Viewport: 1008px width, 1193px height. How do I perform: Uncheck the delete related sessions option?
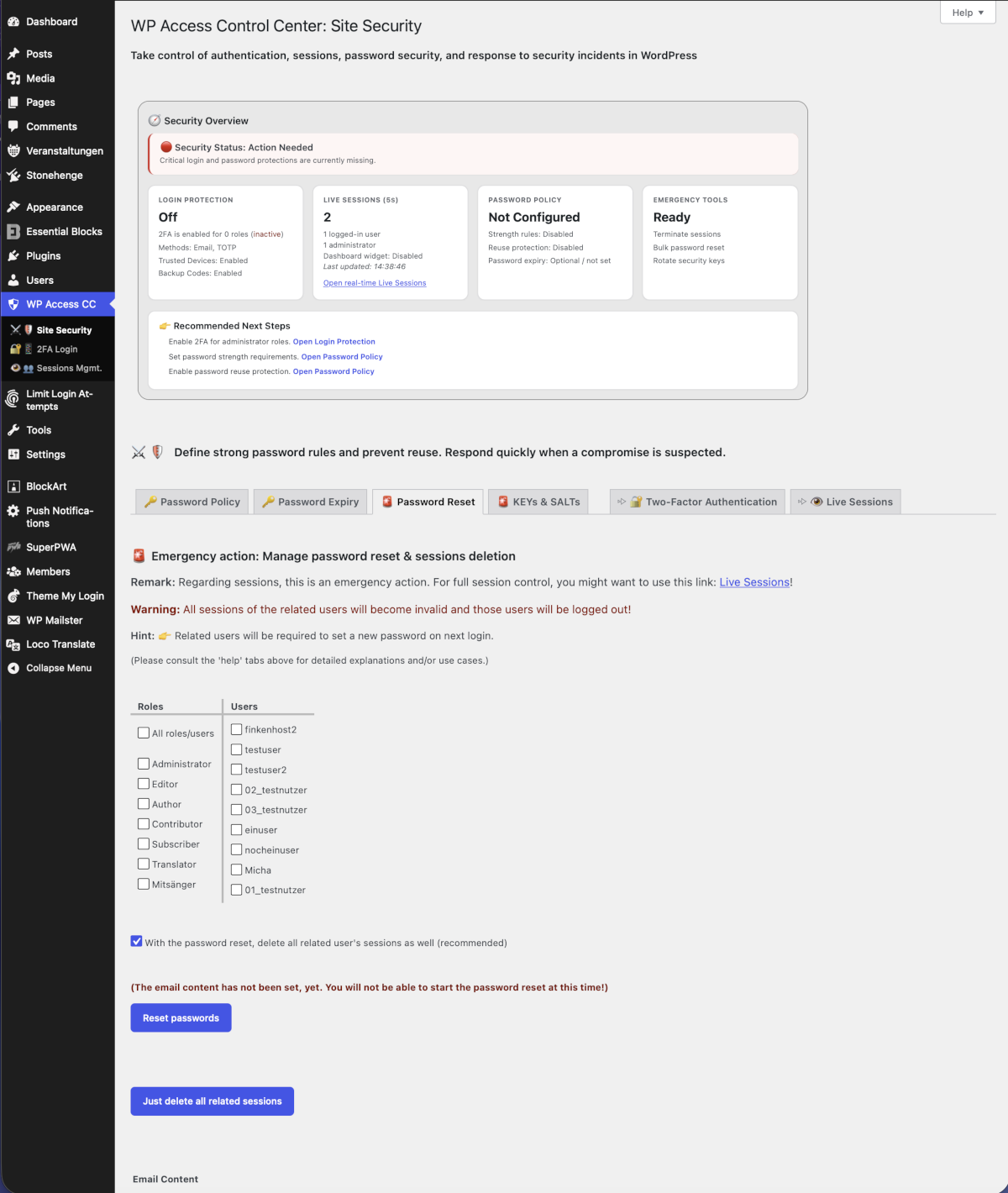[136, 941]
